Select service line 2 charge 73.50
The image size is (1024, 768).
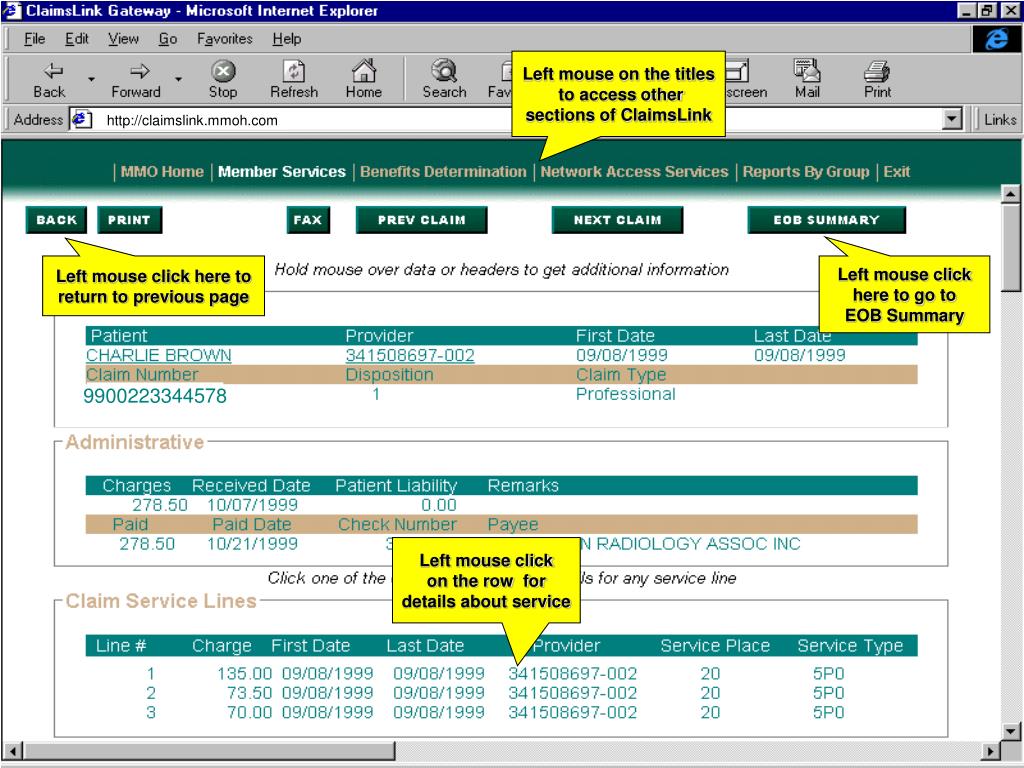pos(249,693)
